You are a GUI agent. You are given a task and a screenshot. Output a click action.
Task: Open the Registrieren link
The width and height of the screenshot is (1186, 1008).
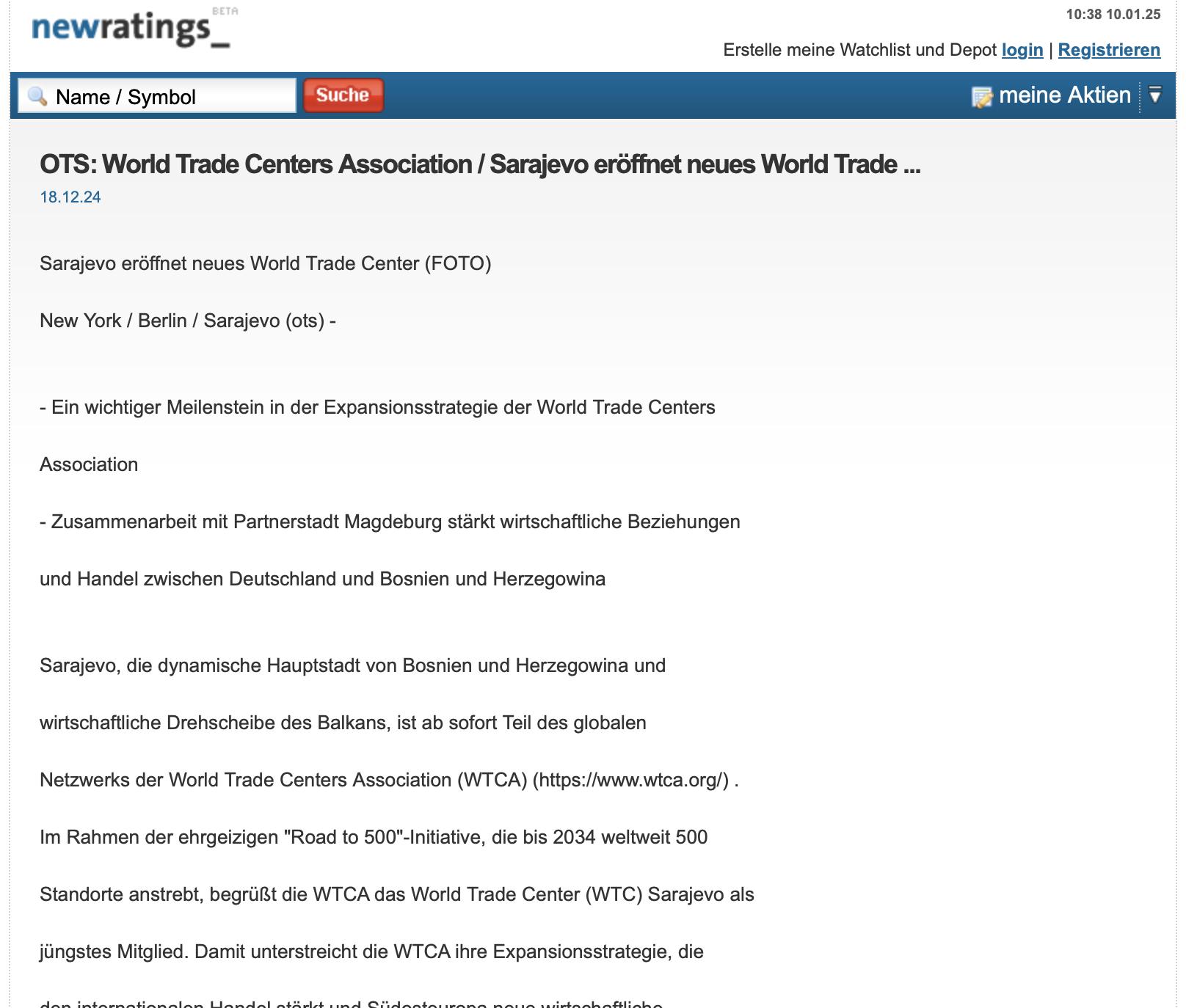click(x=1109, y=50)
